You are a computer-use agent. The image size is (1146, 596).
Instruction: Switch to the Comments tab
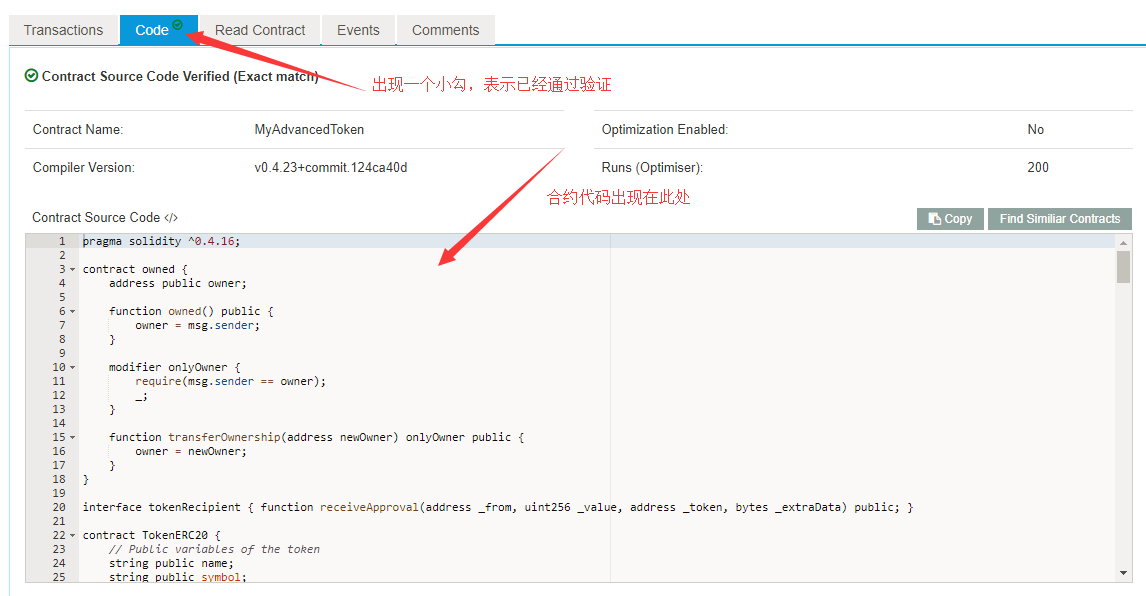445,30
